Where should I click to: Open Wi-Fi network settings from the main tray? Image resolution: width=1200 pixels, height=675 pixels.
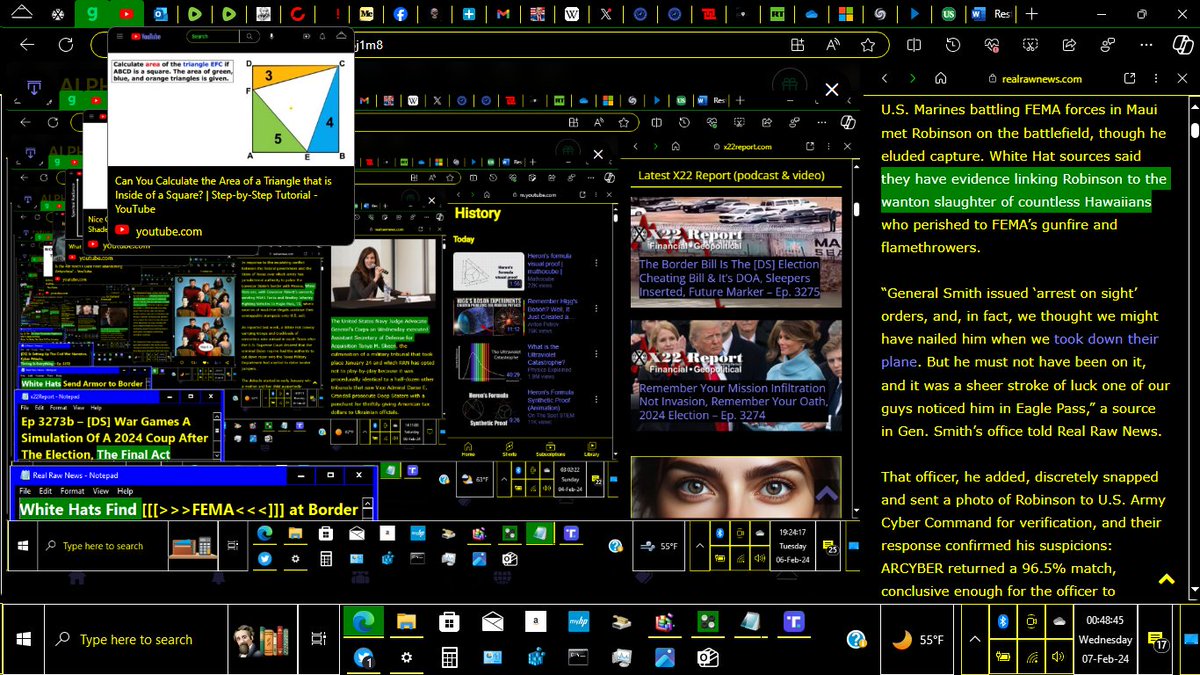(1031, 657)
